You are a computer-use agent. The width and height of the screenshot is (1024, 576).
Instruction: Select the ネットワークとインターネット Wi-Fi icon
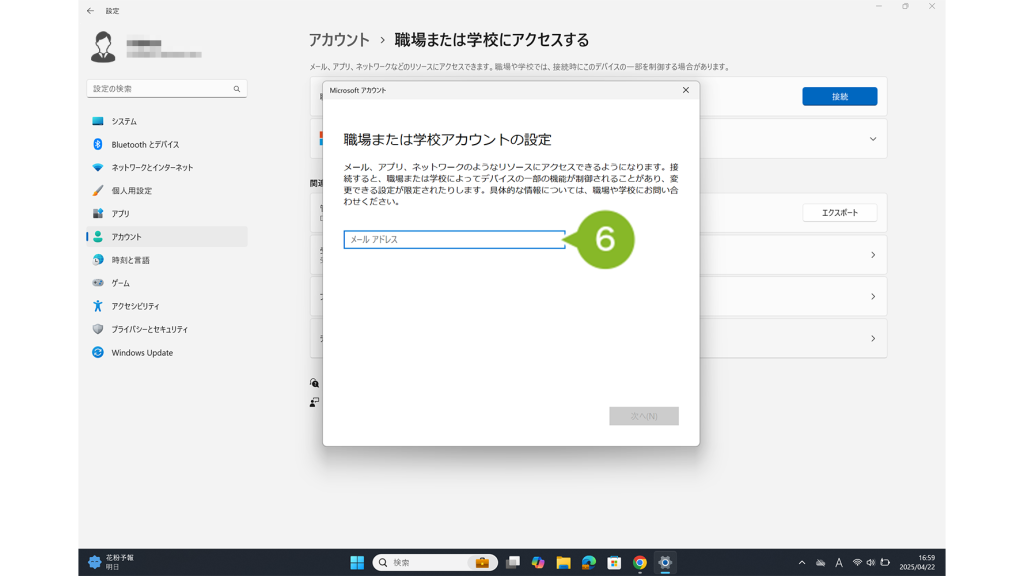pos(98,167)
